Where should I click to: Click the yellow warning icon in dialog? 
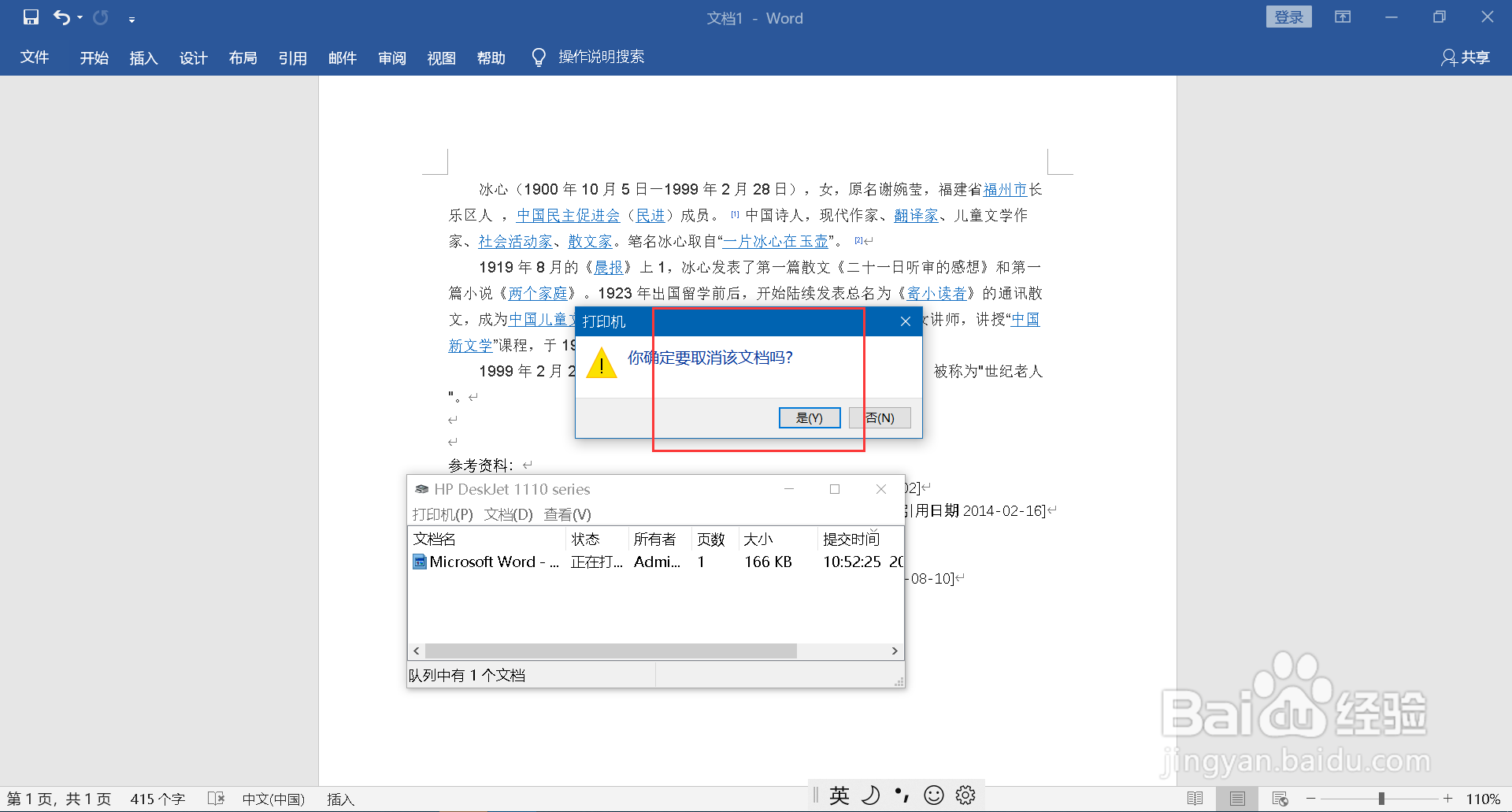(x=602, y=363)
